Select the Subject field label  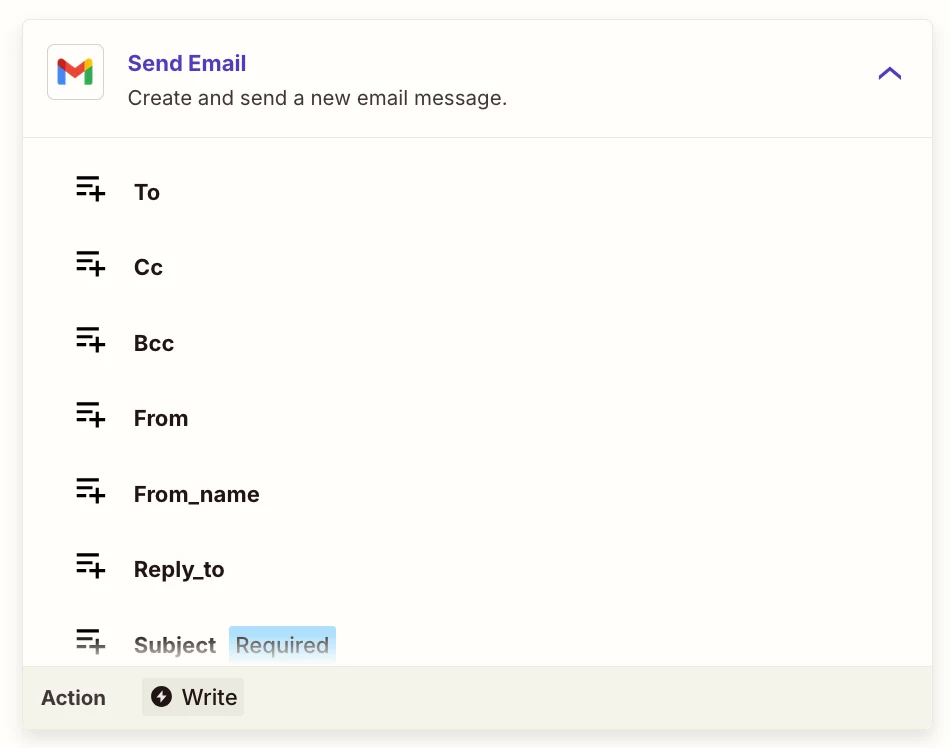(x=175, y=645)
